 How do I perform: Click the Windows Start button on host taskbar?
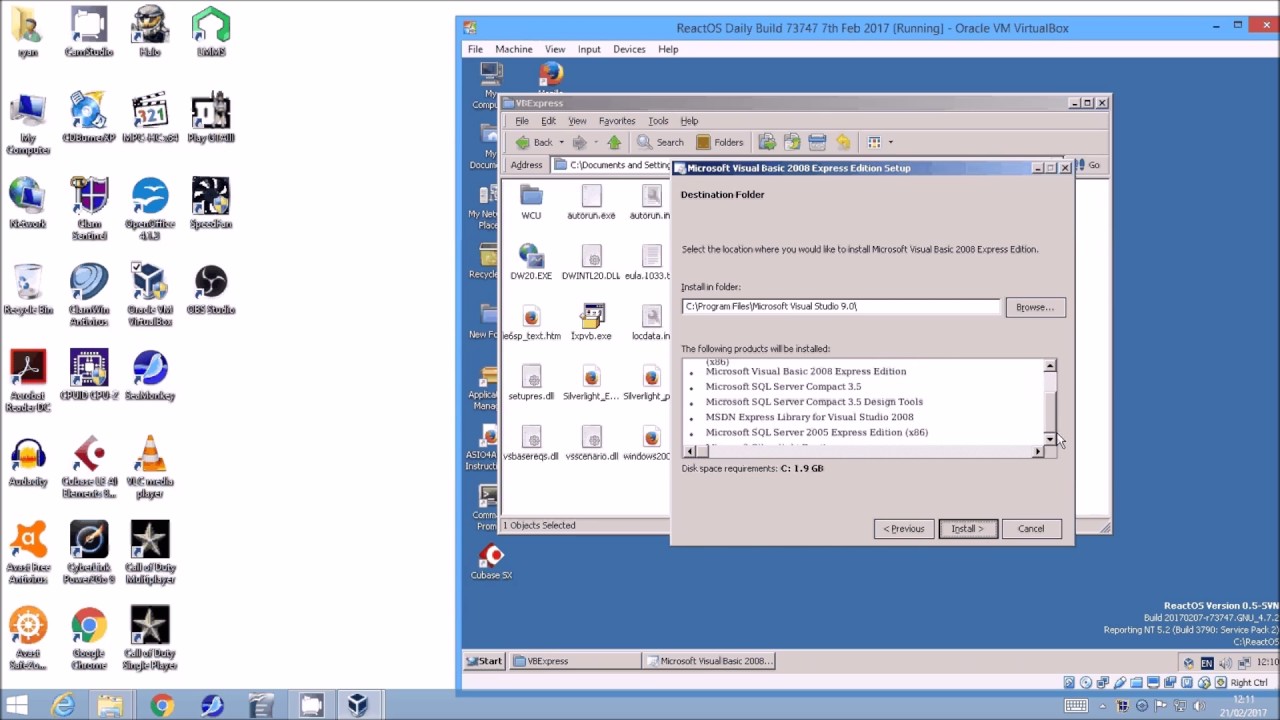click(x=17, y=706)
